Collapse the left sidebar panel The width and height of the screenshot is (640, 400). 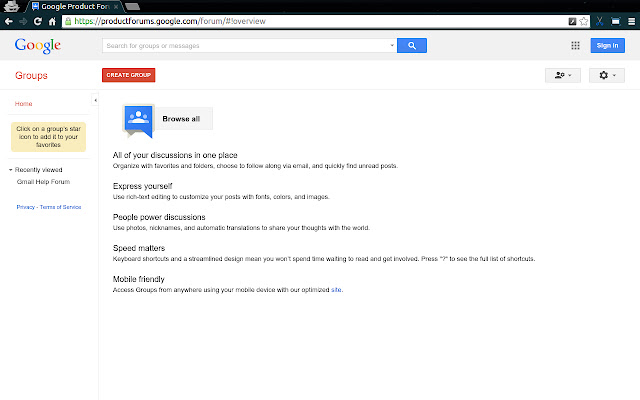(95, 100)
